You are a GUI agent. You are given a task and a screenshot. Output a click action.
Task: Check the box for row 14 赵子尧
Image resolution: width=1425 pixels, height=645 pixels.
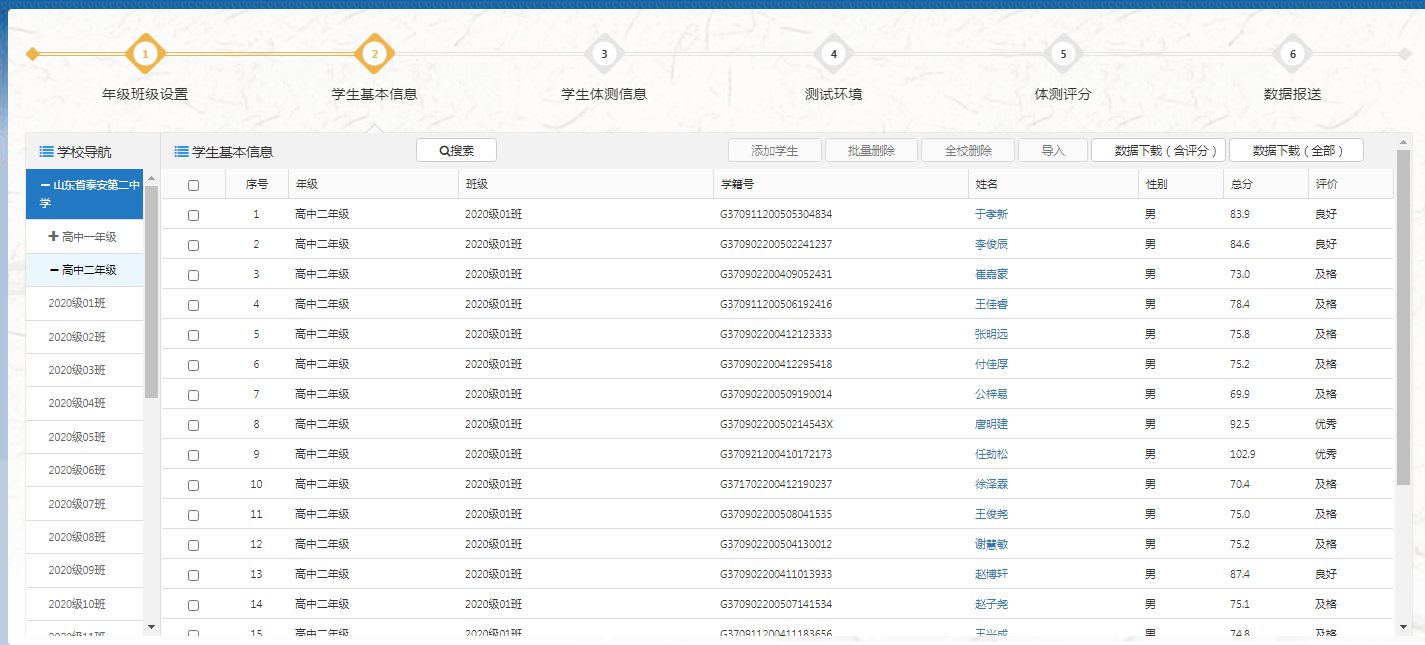click(x=194, y=605)
